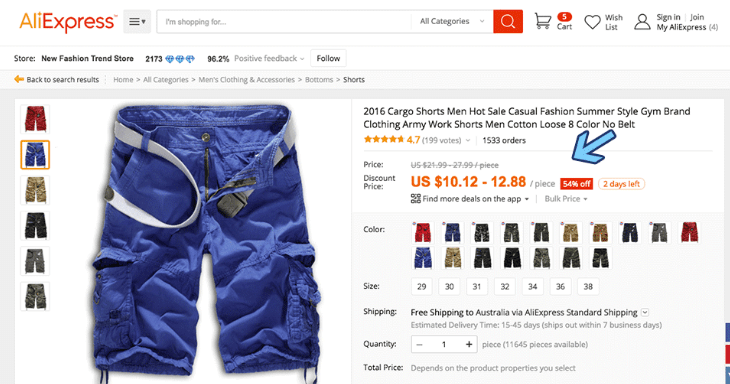The width and height of the screenshot is (730, 384).
Task: Go to Men's Clothing & Accessories breadcrumb
Action: (247, 80)
